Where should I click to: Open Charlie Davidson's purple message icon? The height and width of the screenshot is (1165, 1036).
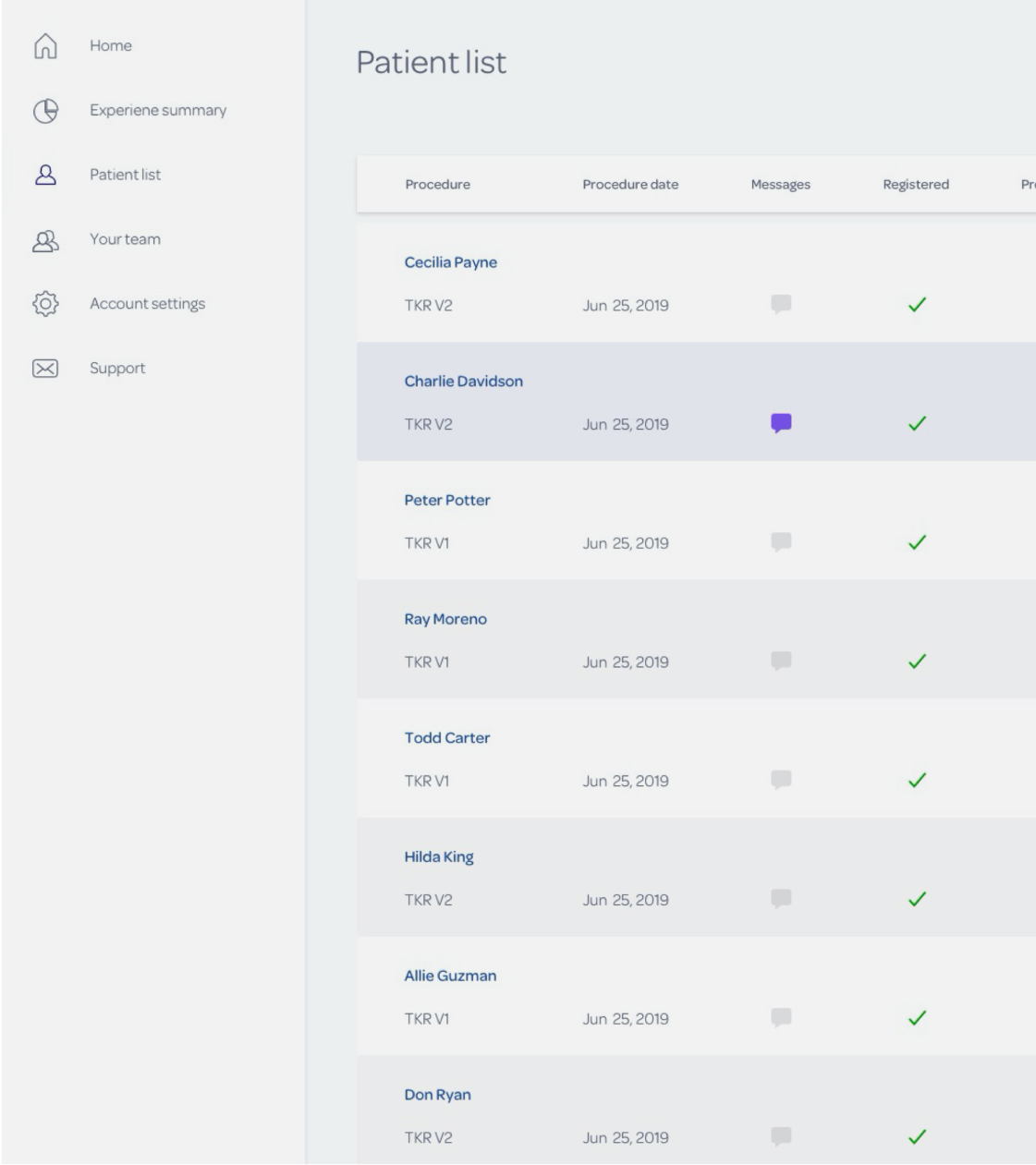pyautogui.click(x=781, y=423)
